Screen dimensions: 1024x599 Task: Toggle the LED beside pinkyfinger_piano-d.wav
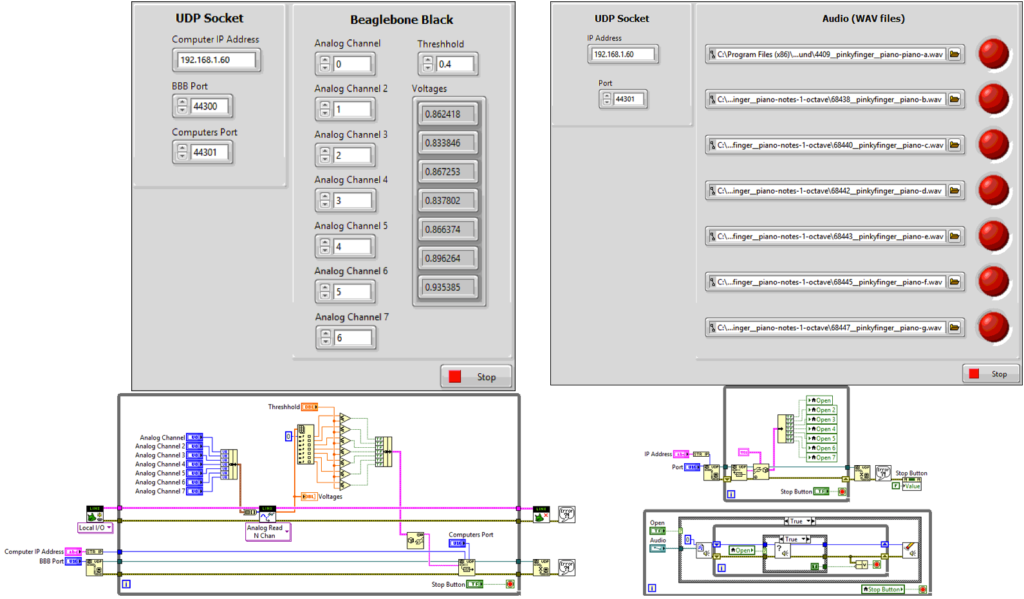pyautogui.click(x=993, y=191)
